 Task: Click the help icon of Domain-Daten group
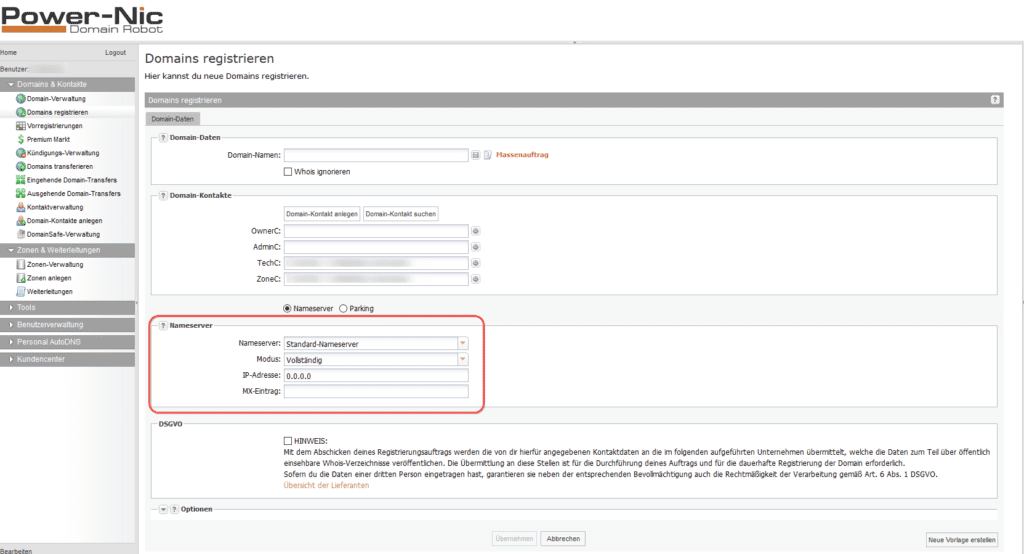click(x=163, y=138)
